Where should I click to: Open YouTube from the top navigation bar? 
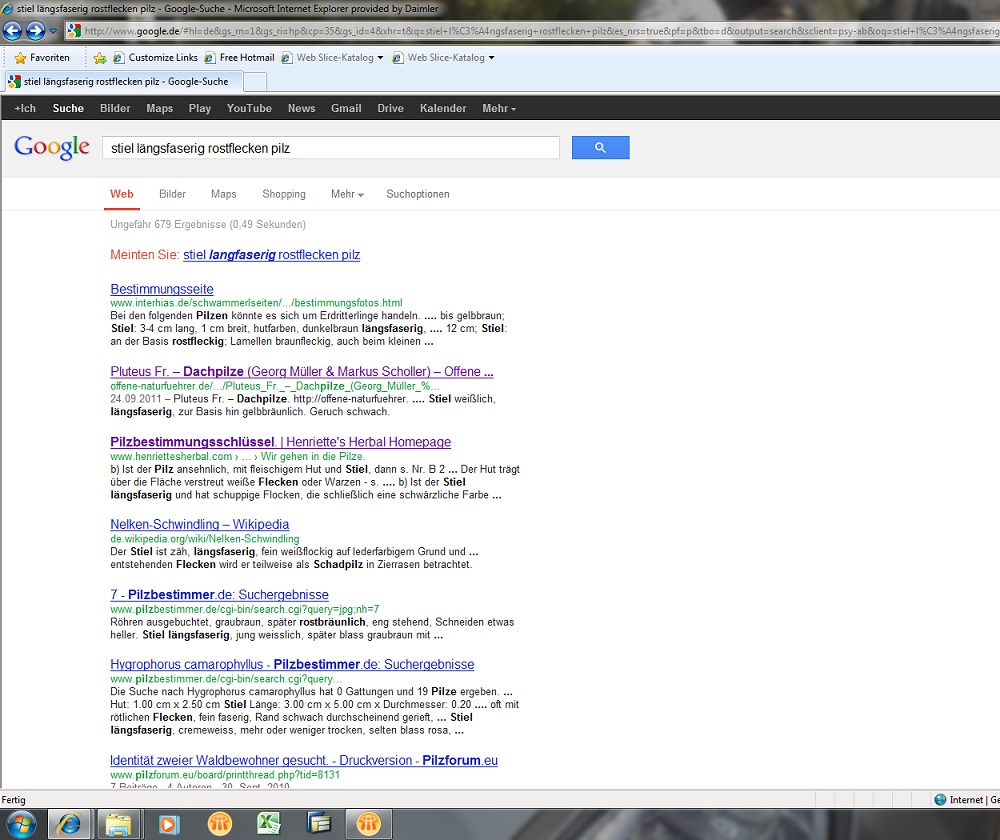(x=249, y=108)
